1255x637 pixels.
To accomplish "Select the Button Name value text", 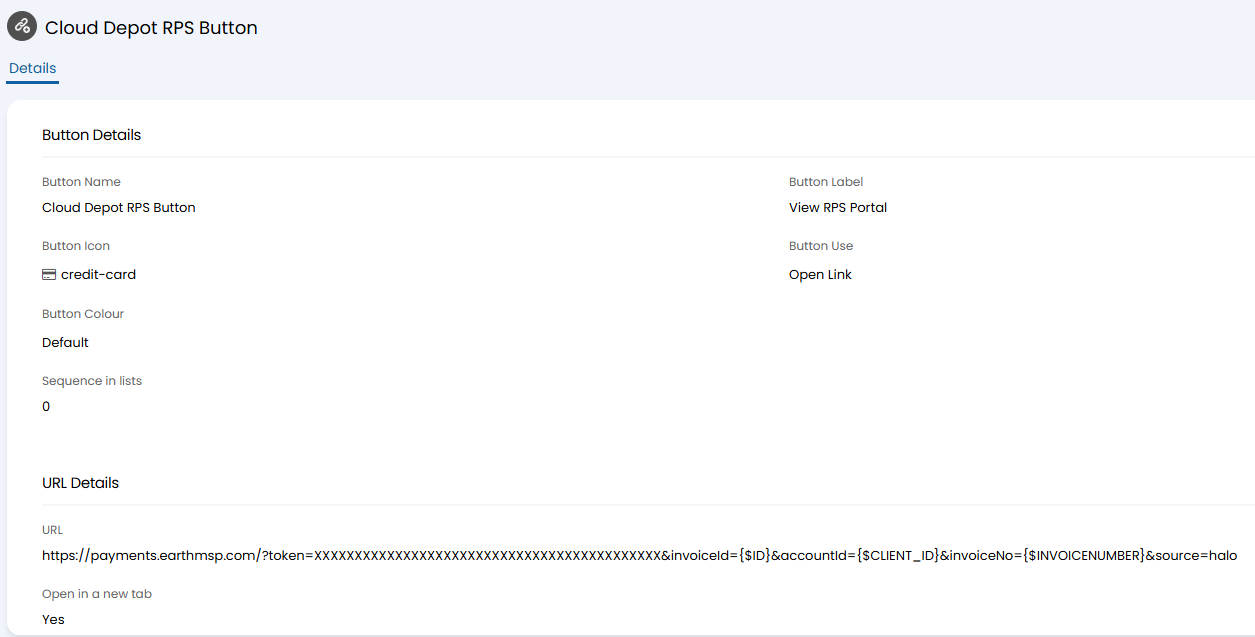I will coord(119,208).
